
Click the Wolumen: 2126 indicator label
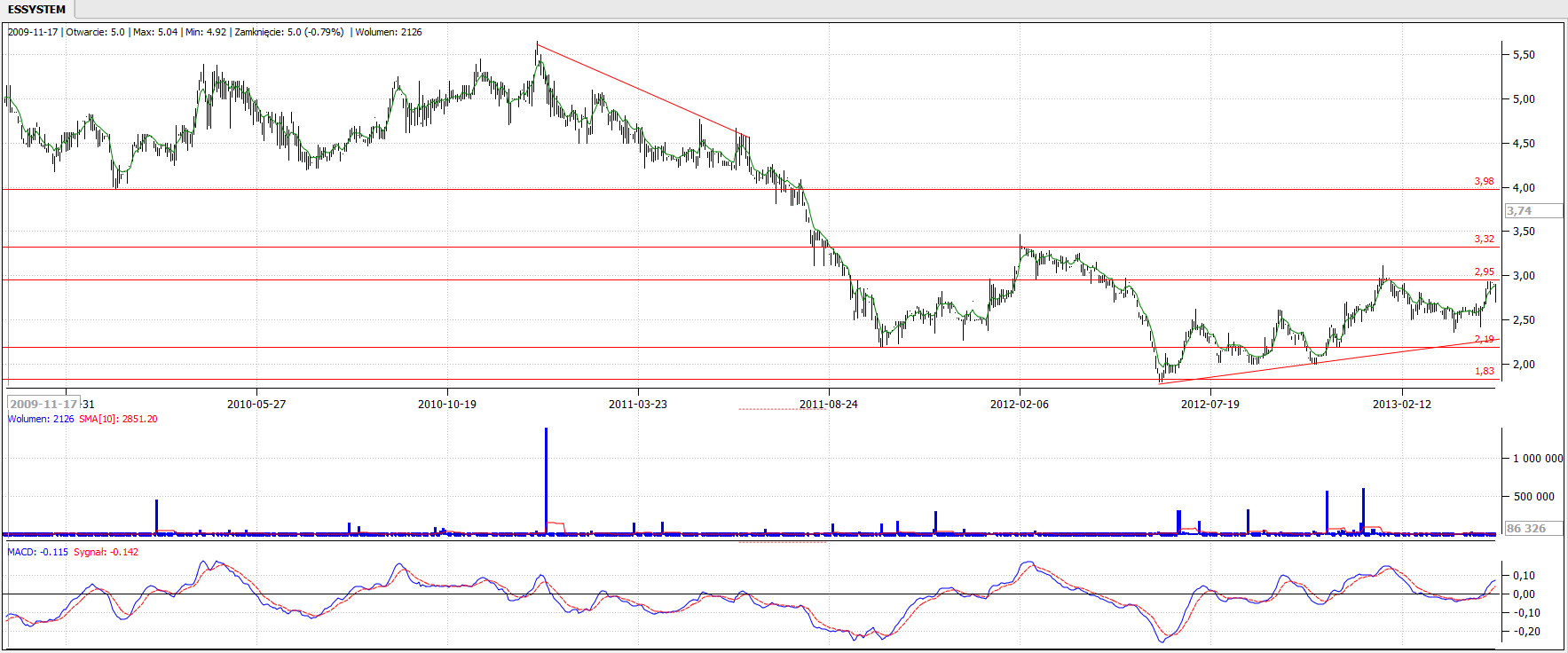[41, 419]
